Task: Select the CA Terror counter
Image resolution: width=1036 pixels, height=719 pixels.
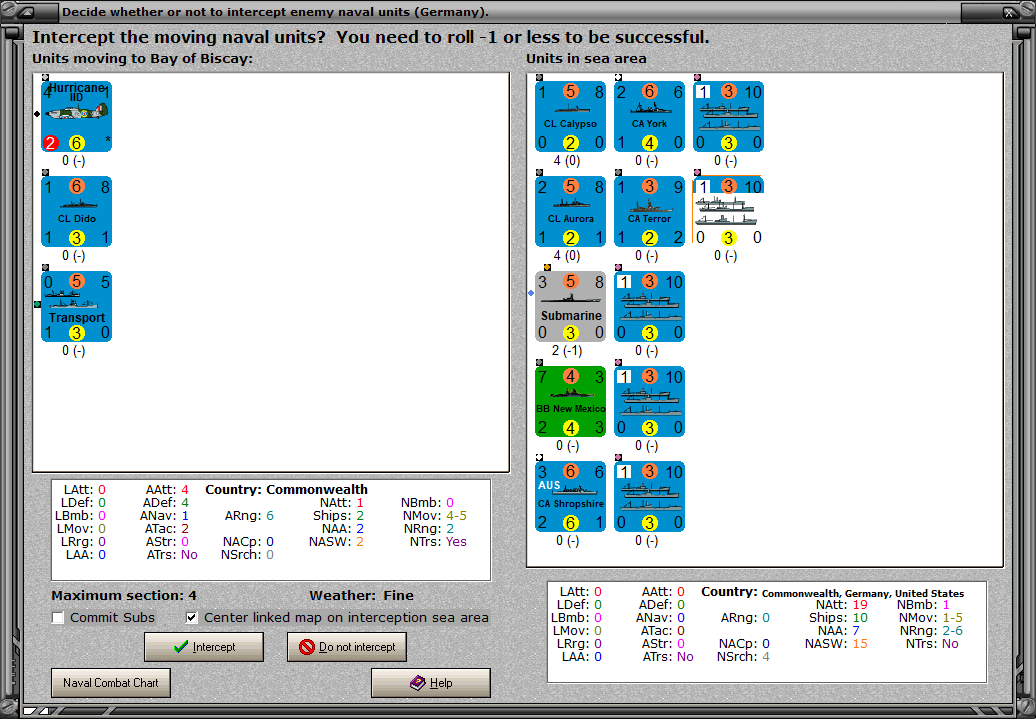Action: click(649, 211)
